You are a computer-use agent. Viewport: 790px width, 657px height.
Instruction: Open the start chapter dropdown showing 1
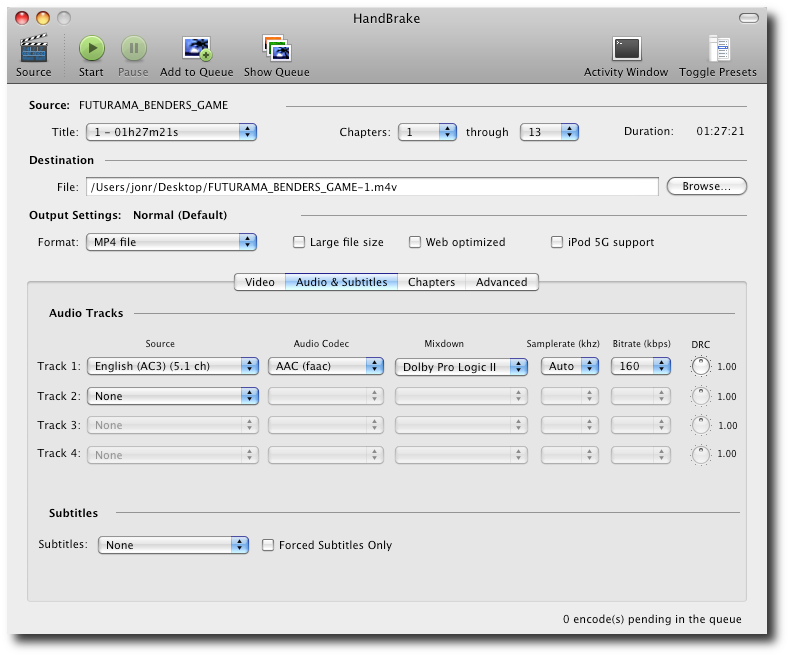pyautogui.click(x=427, y=132)
